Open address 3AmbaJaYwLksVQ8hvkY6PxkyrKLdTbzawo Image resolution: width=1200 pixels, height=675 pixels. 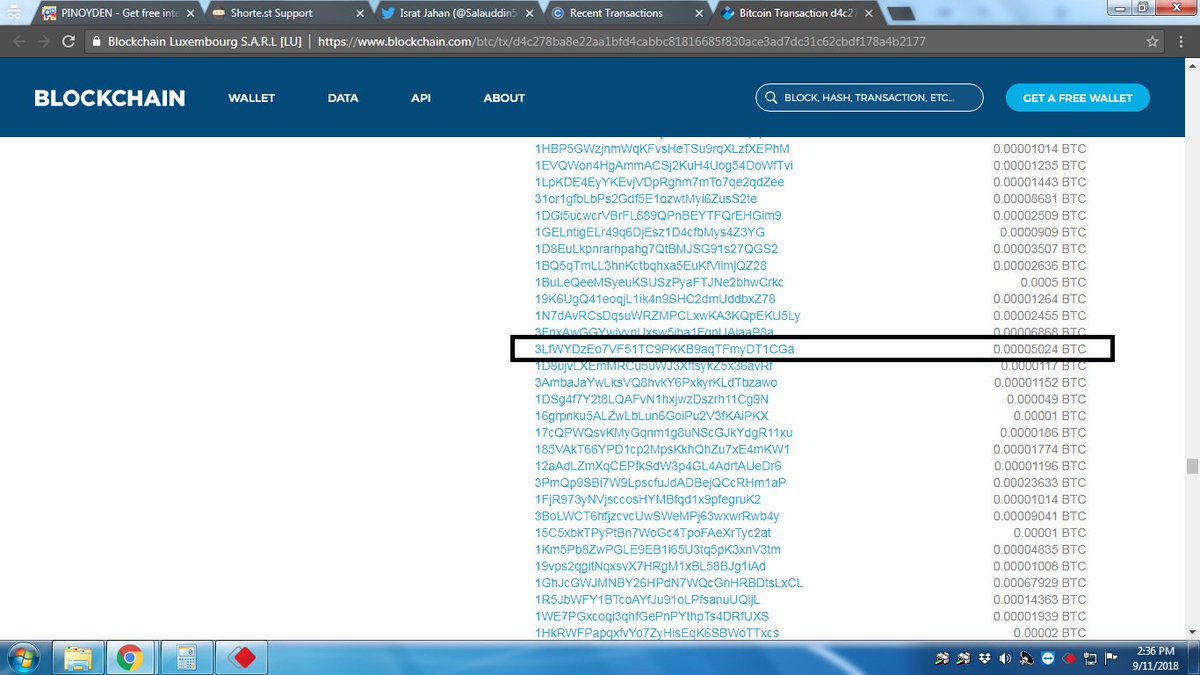(656, 383)
